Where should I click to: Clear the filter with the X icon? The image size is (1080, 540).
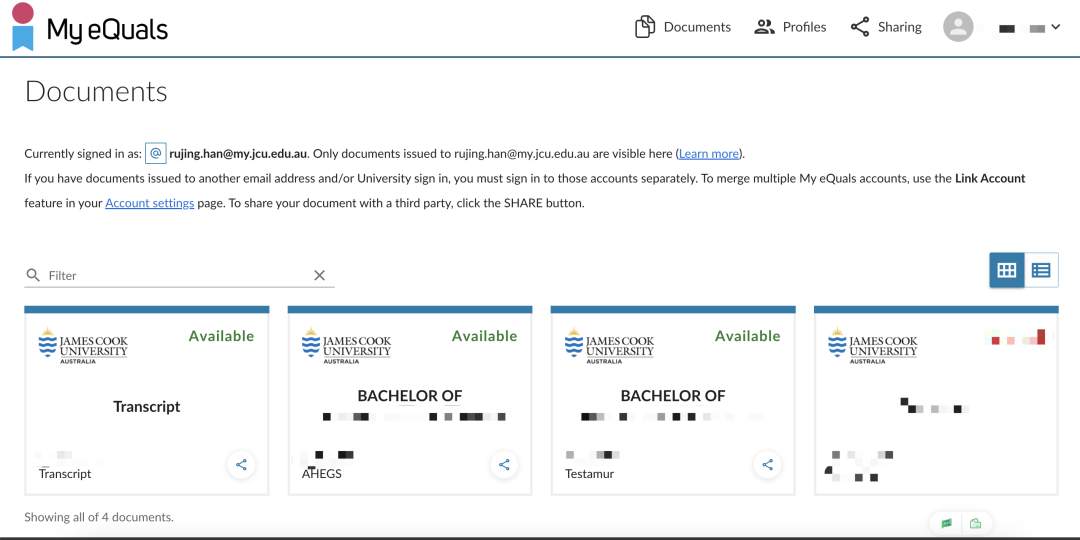[320, 275]
